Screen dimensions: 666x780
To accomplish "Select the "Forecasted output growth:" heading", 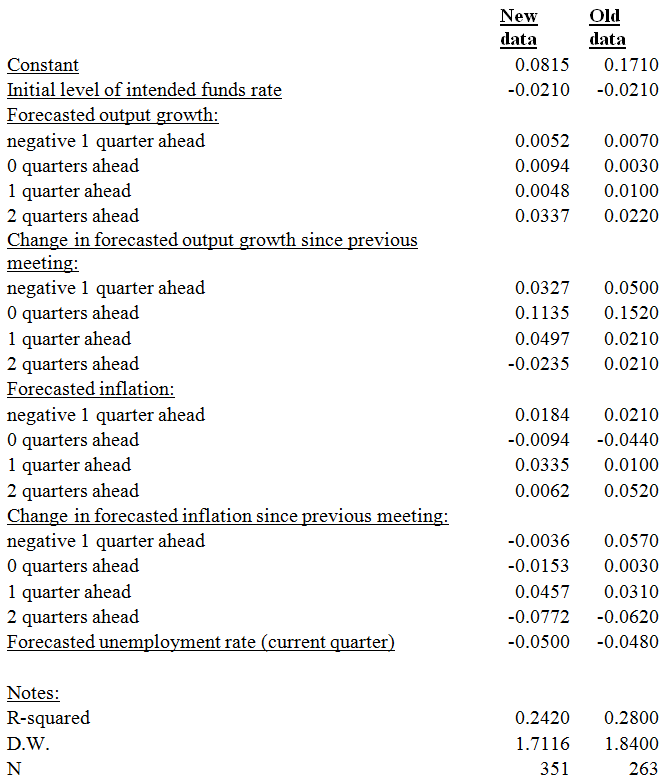I will (x=112, y=115).
